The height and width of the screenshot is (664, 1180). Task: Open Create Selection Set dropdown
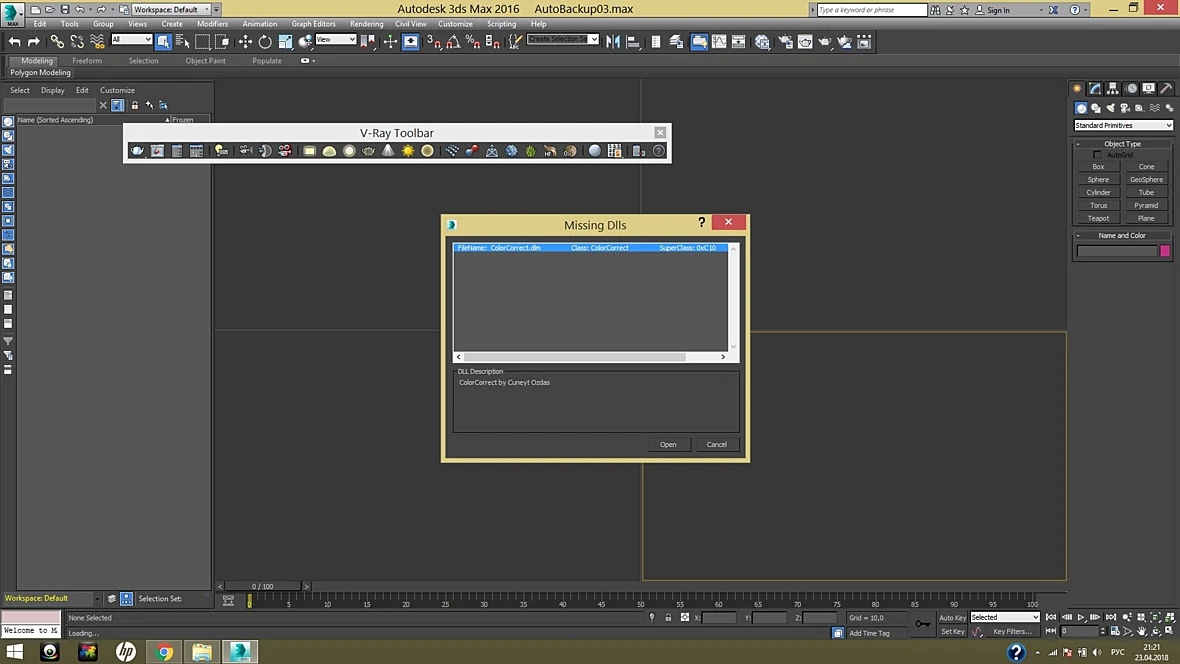pos(563,39)
